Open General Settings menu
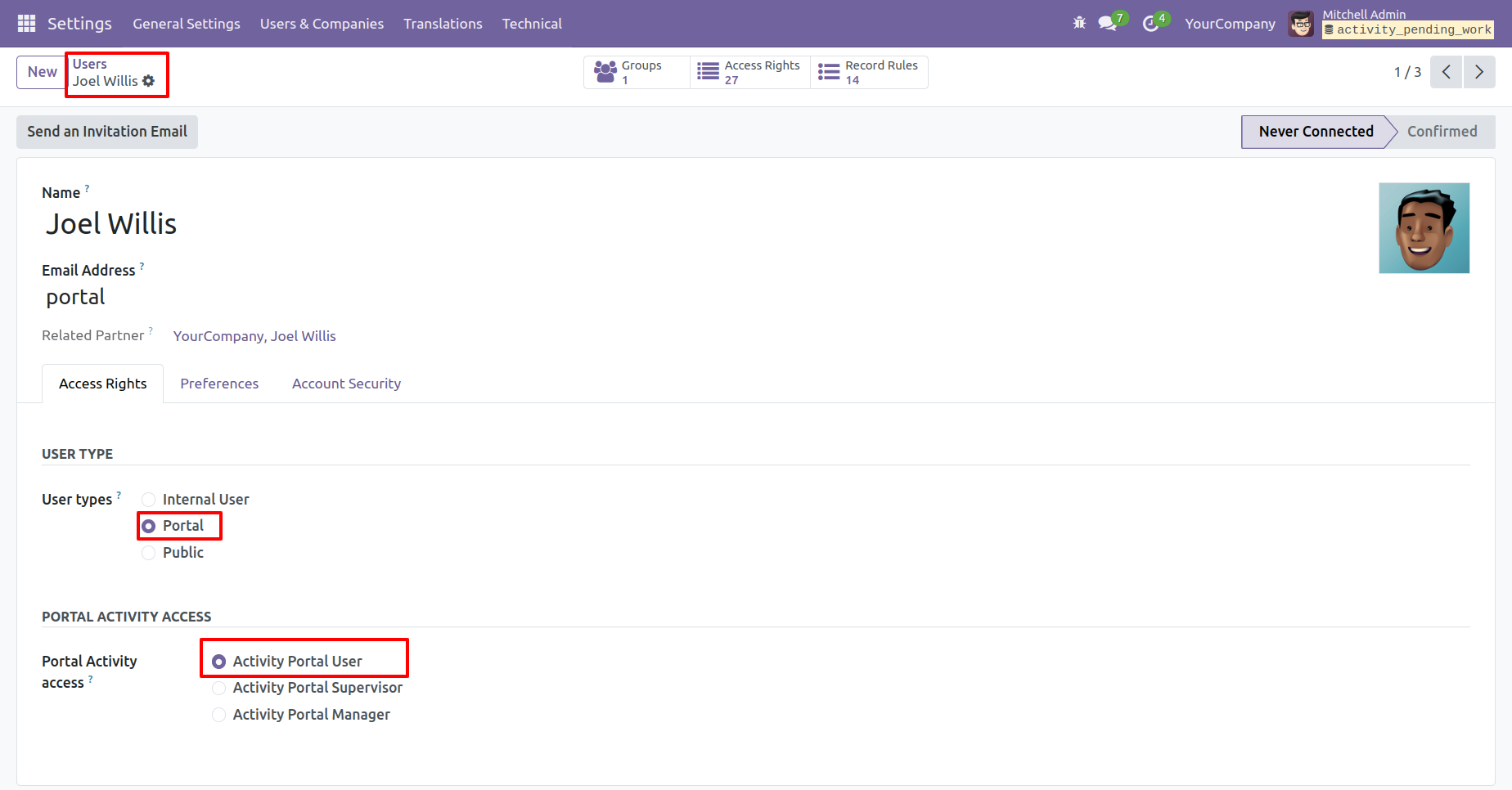 tap(187, 24)
